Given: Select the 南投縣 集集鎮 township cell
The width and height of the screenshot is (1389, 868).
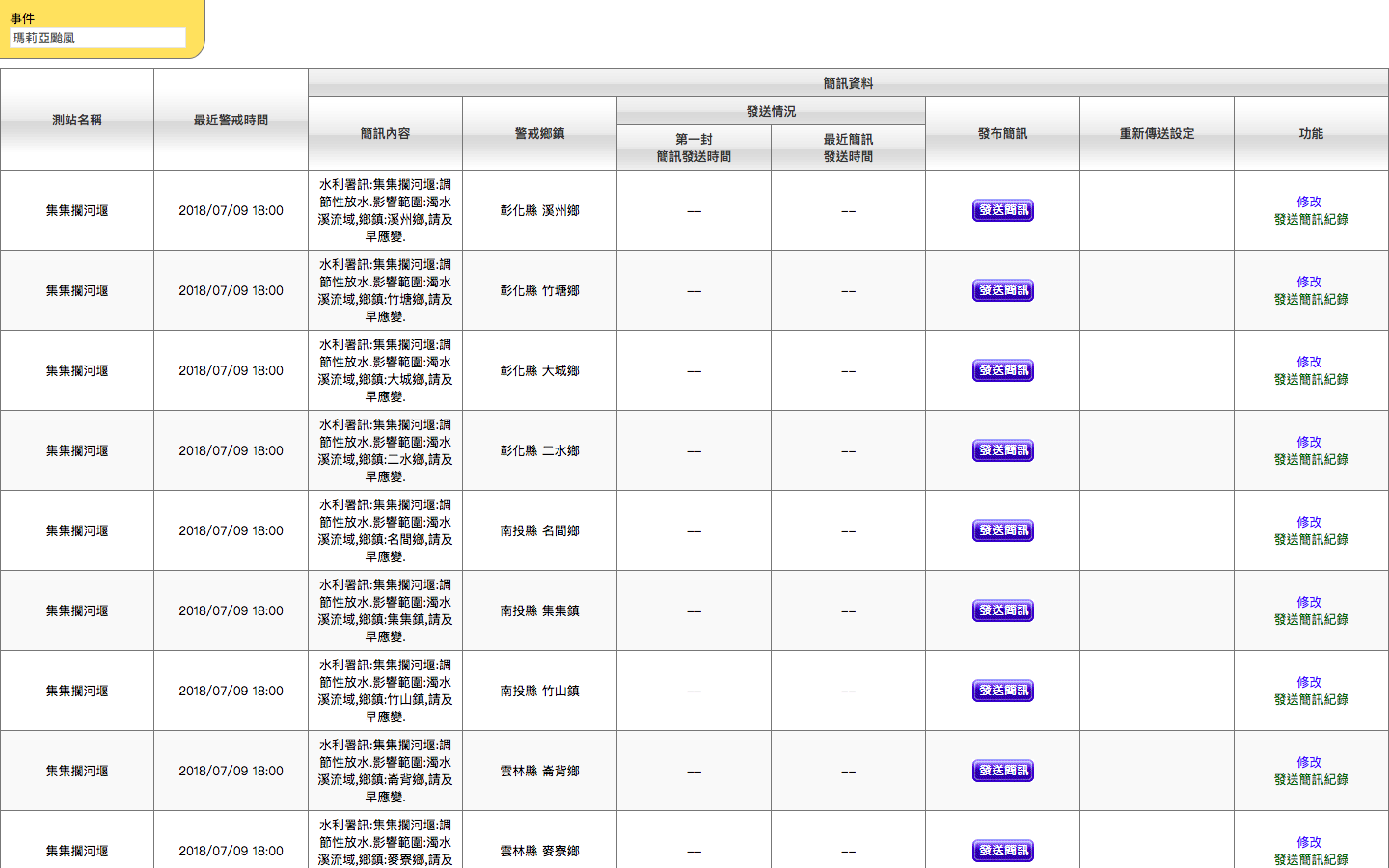Looking at the screenshot, I should [x=539, y=610].
